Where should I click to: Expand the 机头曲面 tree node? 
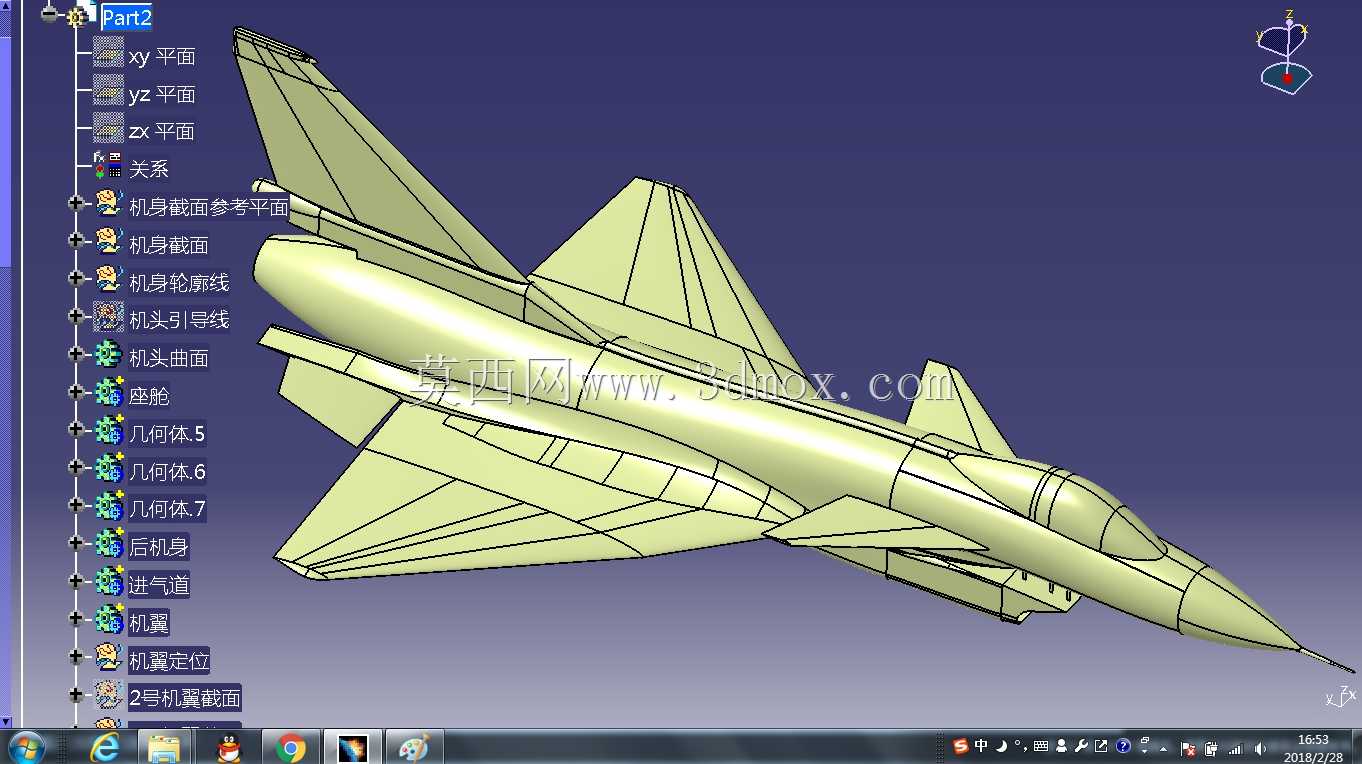(76, 354)
